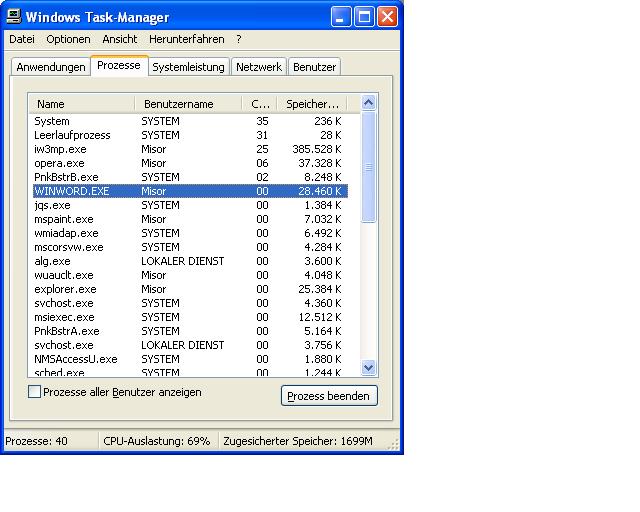Screen dimensions: 640x512
Task: Select the wuauclt.exe process
Action: point(190,275)
